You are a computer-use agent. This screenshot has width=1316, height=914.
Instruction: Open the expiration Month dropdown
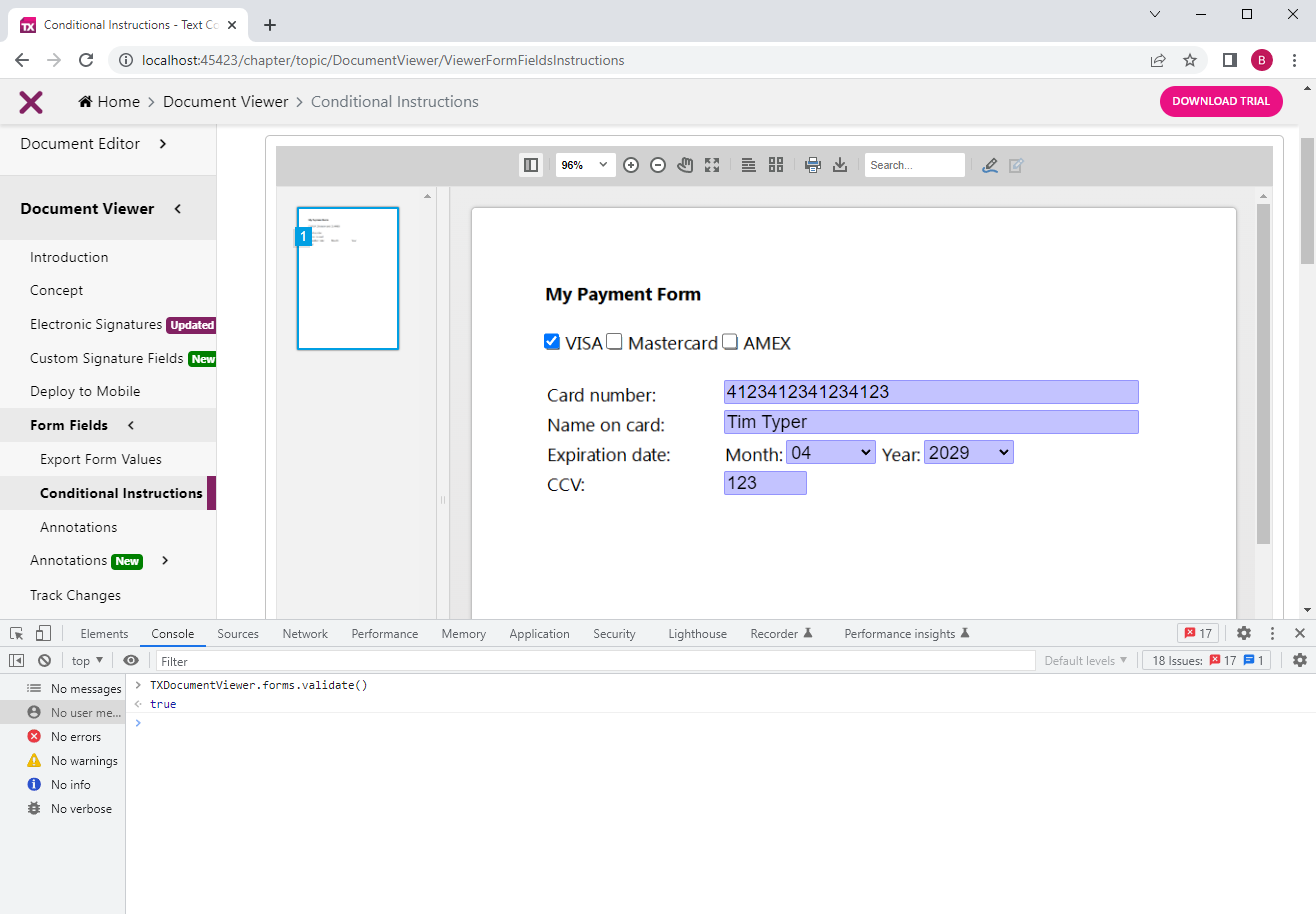click(x=831, y=453)
